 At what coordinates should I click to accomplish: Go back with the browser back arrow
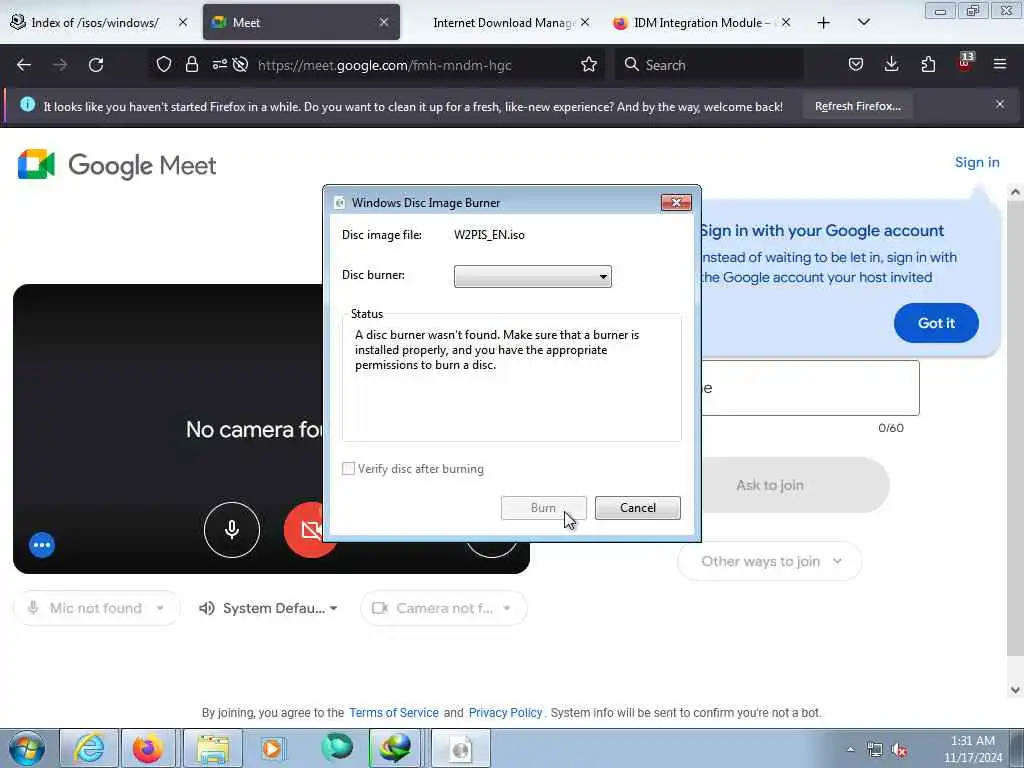[24, 65]
